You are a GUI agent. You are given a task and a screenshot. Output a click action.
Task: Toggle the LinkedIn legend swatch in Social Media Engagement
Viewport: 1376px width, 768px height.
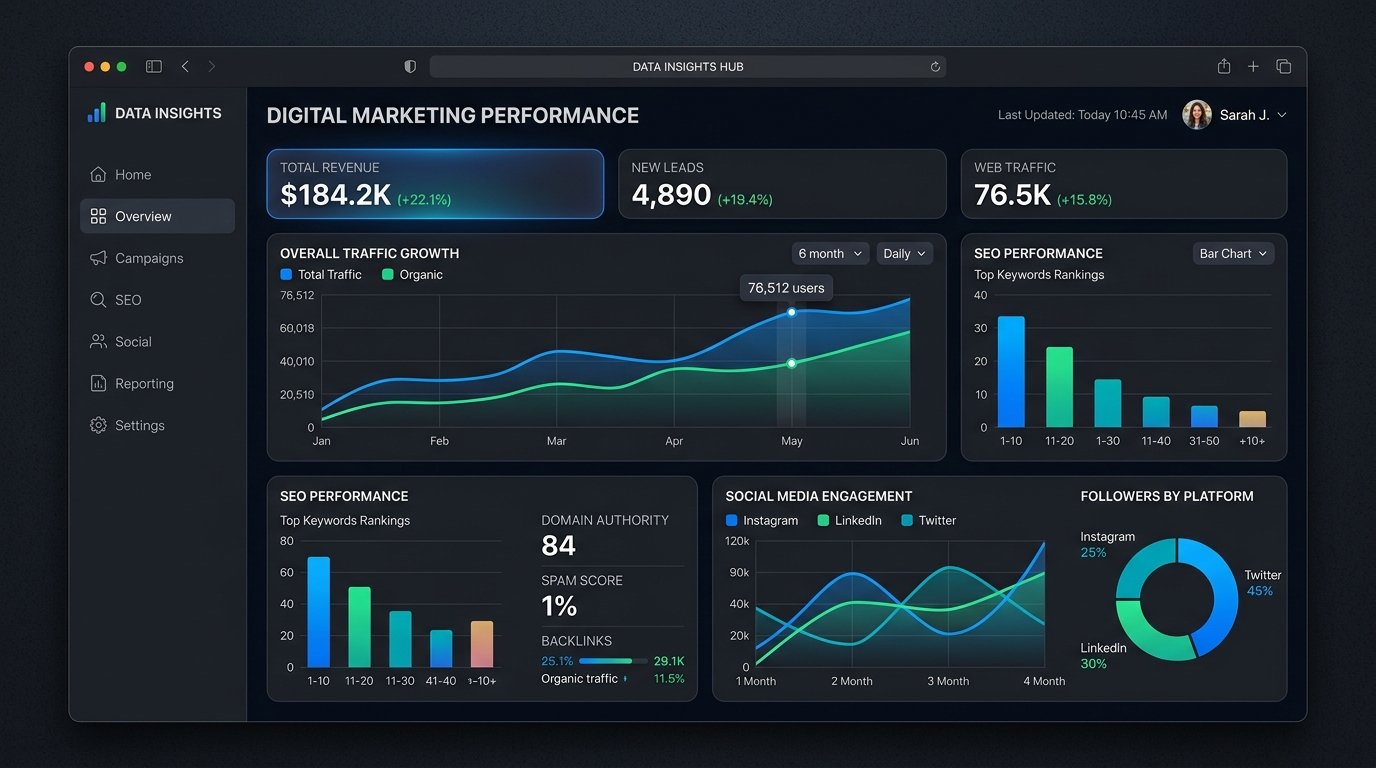coord(823,520)
